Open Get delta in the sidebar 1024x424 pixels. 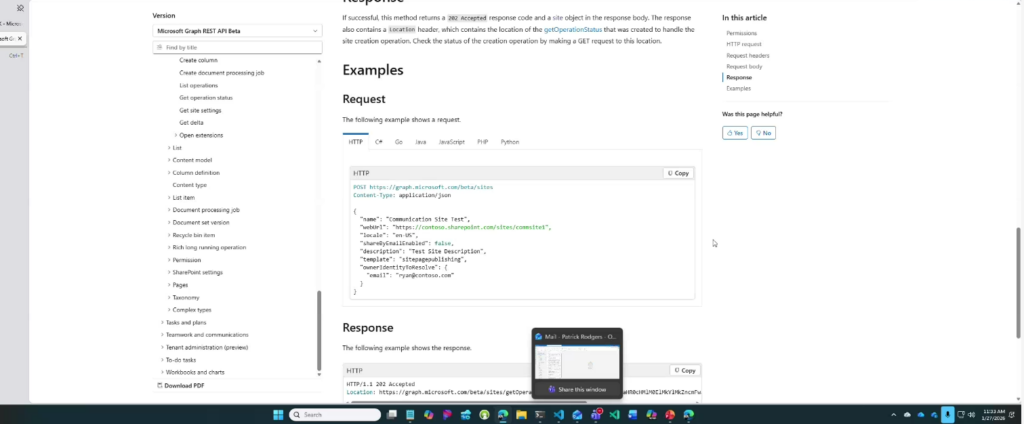(x=191, y=123)
